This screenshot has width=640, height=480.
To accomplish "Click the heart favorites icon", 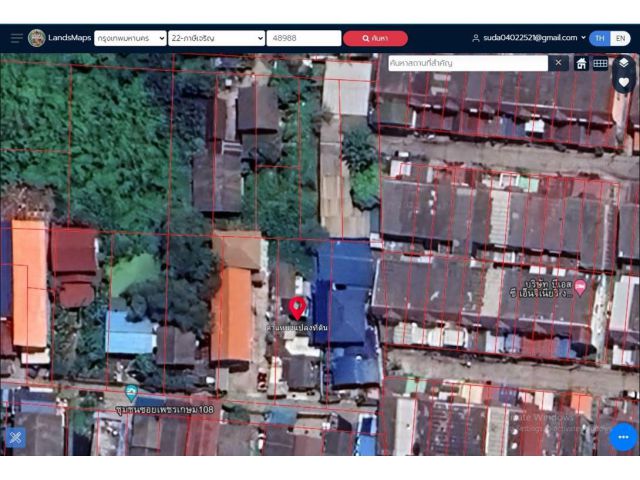I will pyautogui.click(x=624, y=82).
